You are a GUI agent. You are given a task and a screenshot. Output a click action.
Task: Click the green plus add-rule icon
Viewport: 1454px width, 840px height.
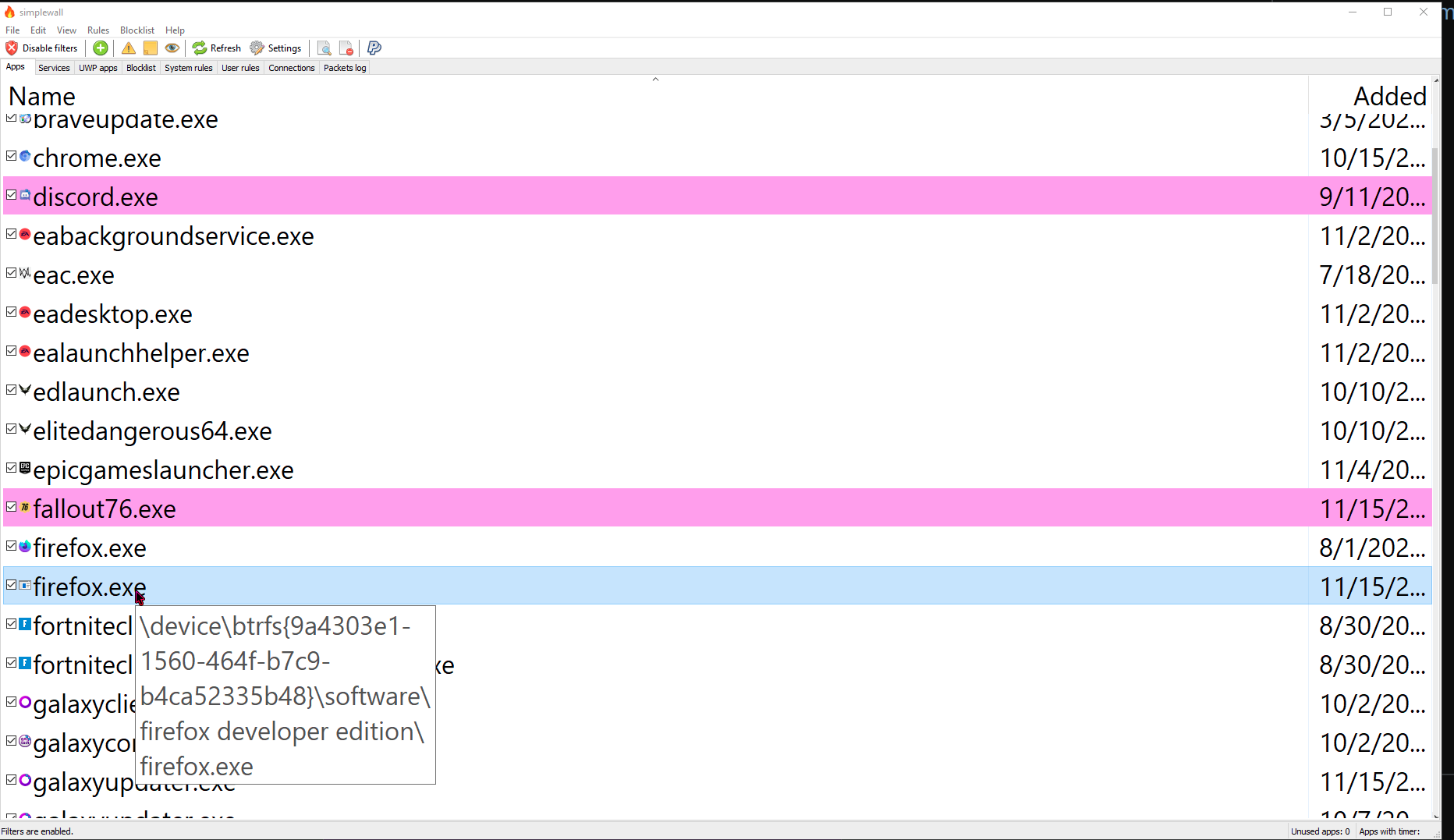(100, 48)
